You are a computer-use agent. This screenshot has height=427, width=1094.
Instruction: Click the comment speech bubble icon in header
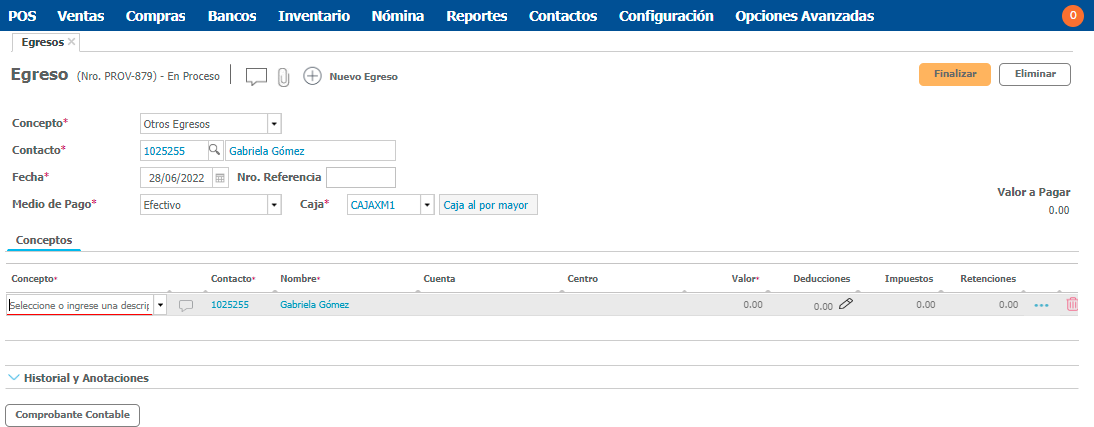click(x=257, y=77)
